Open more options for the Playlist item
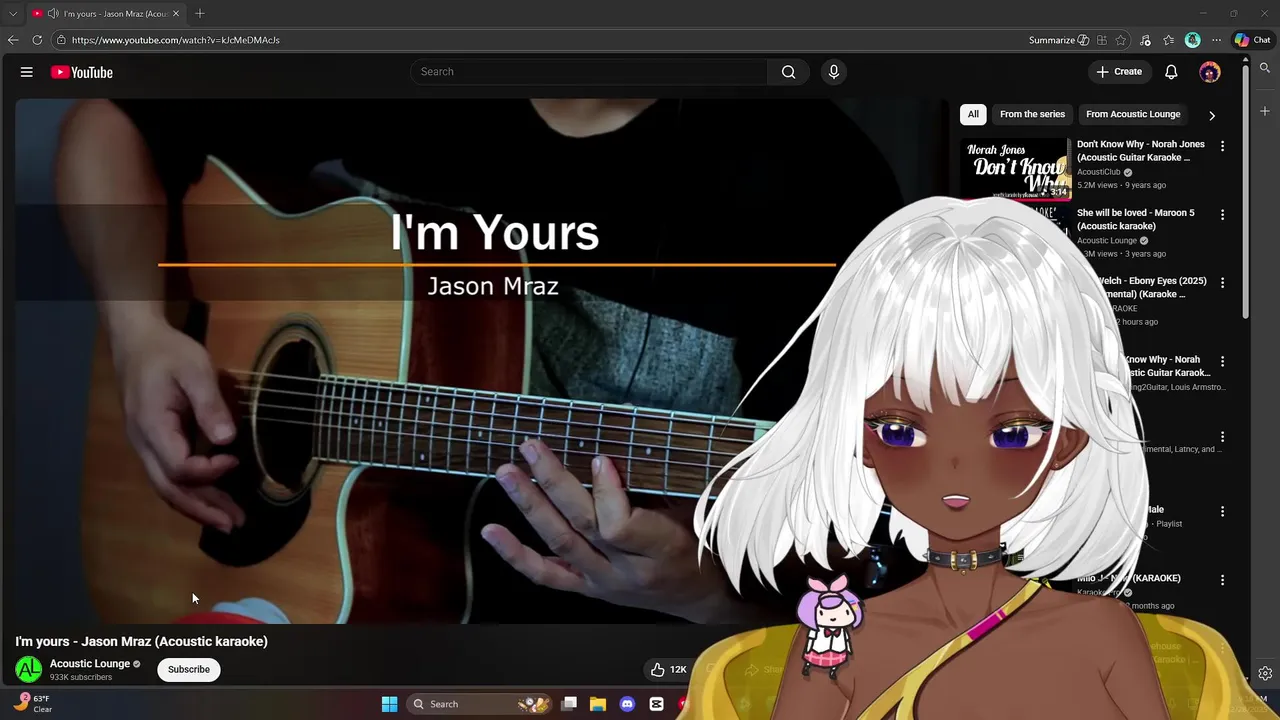Screen dimensions: 1280x720 pyautogui.click(x=1222, y=511)
